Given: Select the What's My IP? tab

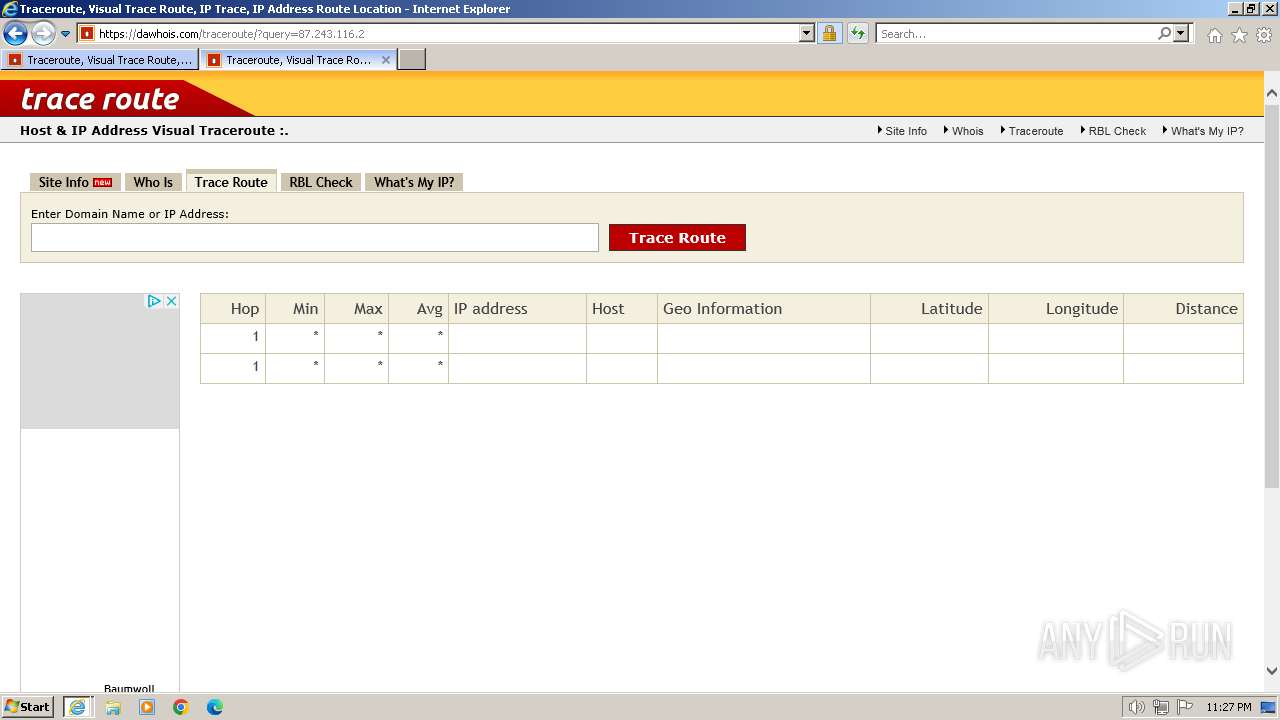Looking at the screenshot, I should coord(414,182).
